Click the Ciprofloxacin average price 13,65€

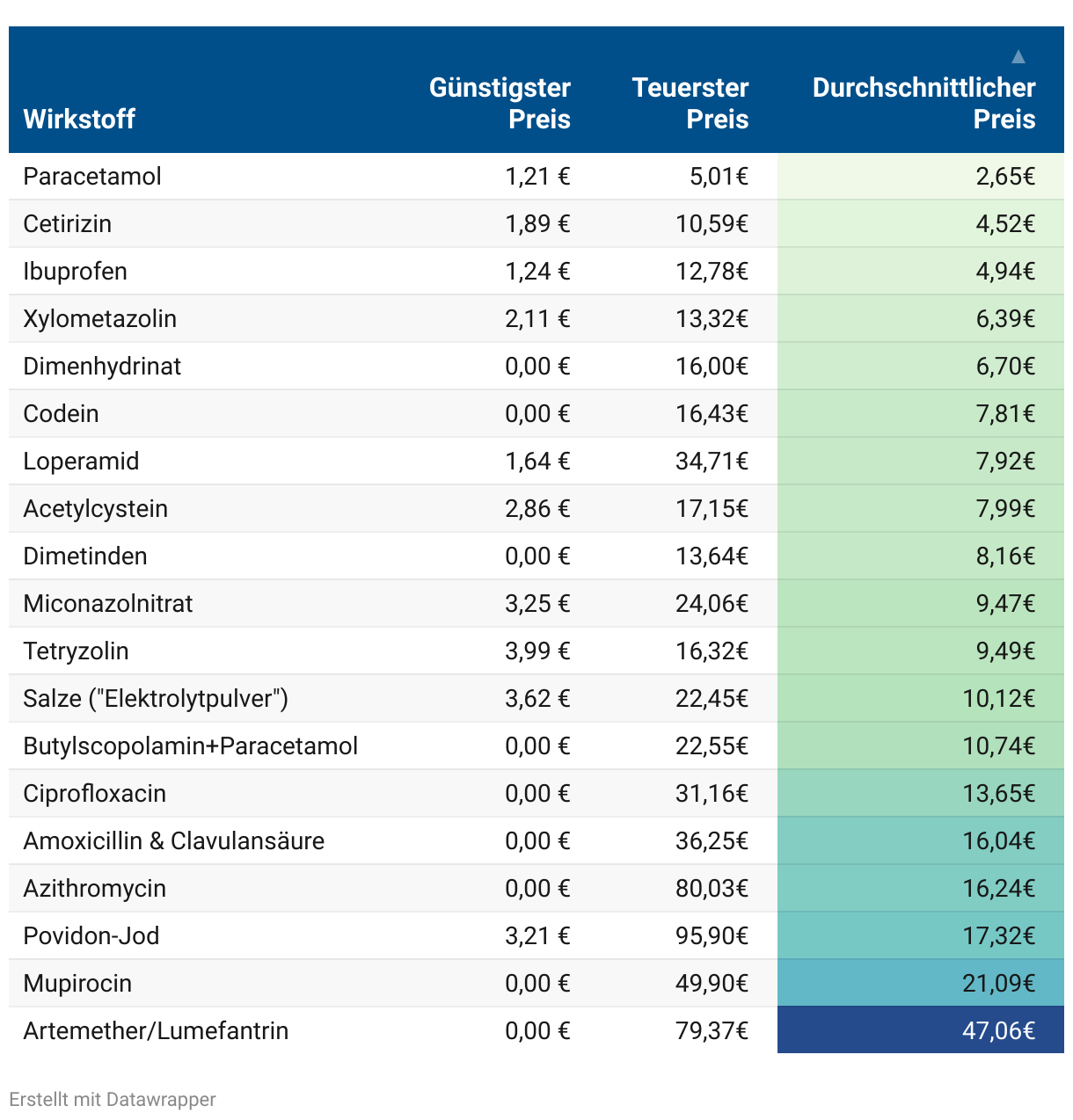998,793
